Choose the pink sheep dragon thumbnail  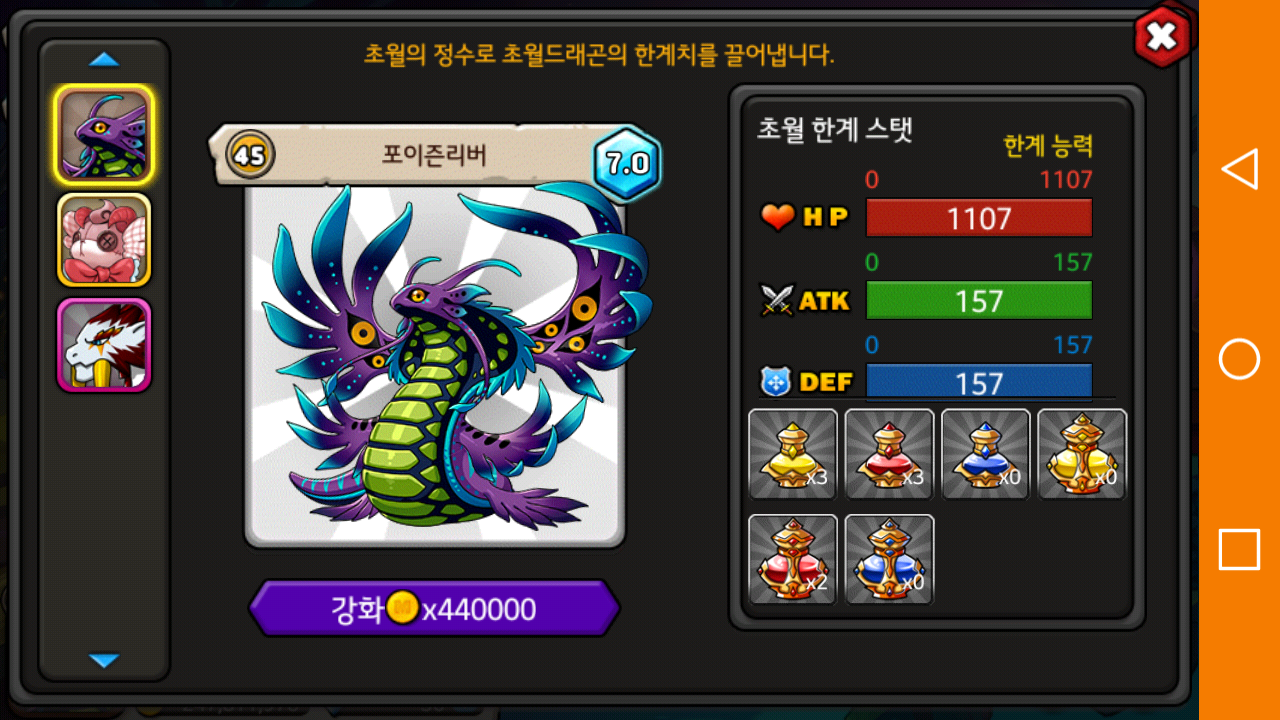pyautogui.click(x=104, y=240)
